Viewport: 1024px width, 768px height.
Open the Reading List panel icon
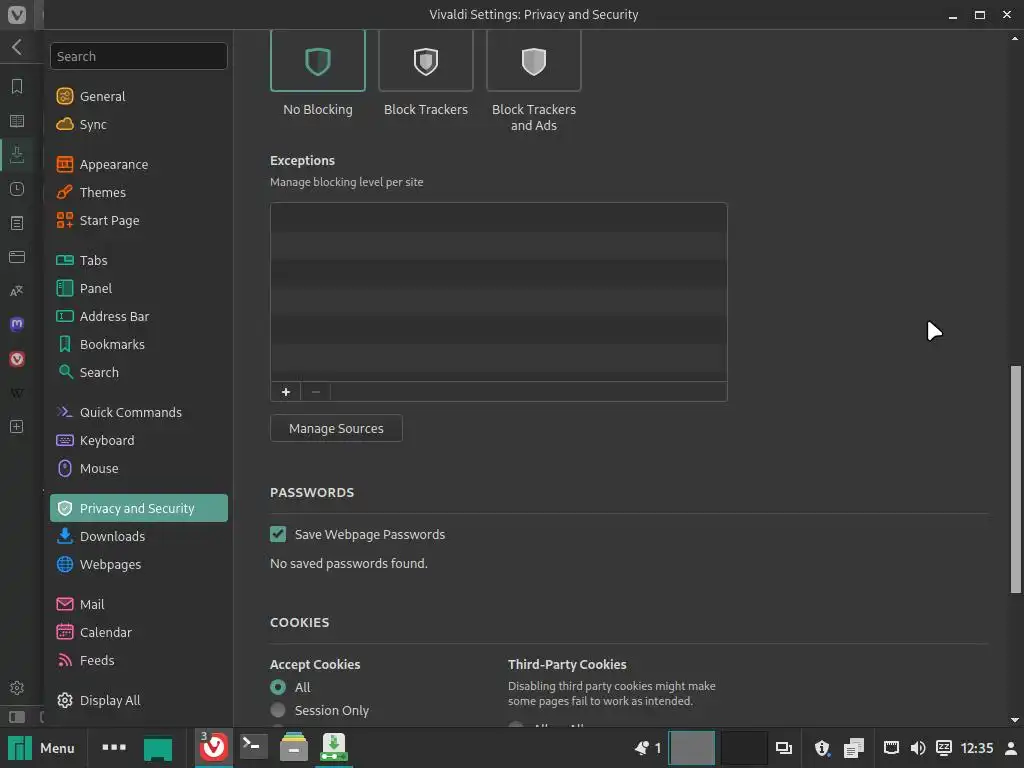point(17,121)
